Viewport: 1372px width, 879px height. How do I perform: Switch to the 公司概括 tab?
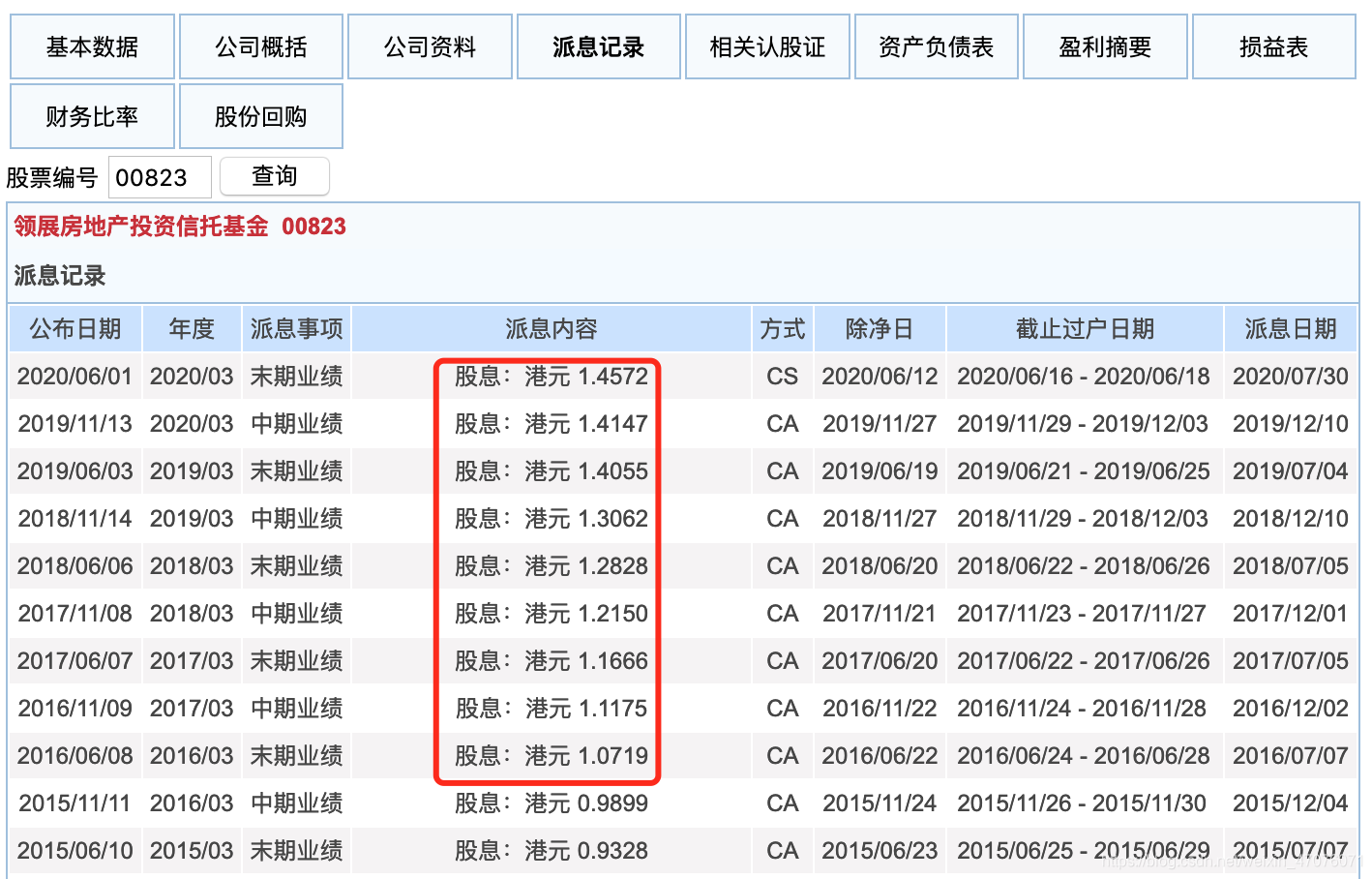click(261, 46)
